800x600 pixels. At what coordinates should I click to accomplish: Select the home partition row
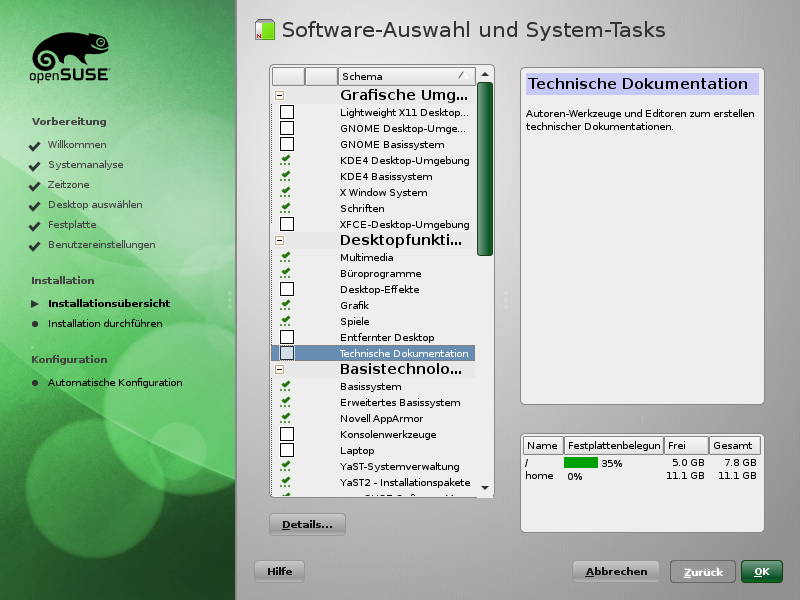[x=641, y=476]
